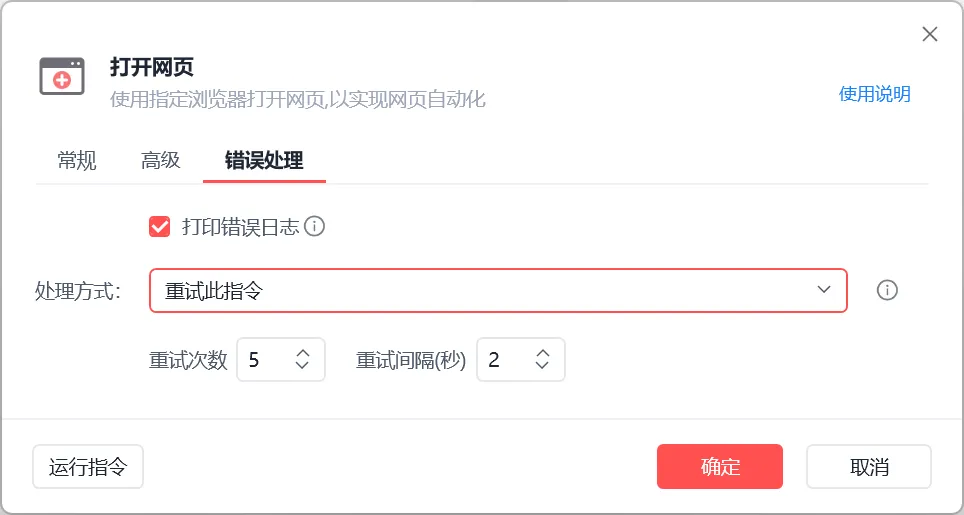Image resolution: width=964 pixels, height=515 pixels.
Task: Click into the 重试间隔(秒) number field
Action: coord(506,360)
